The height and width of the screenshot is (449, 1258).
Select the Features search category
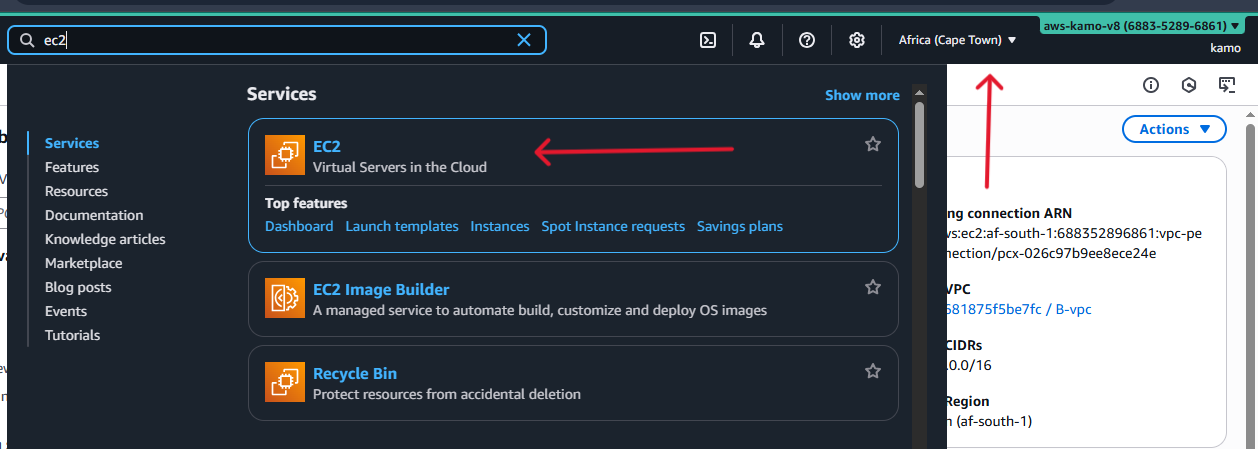72,167
